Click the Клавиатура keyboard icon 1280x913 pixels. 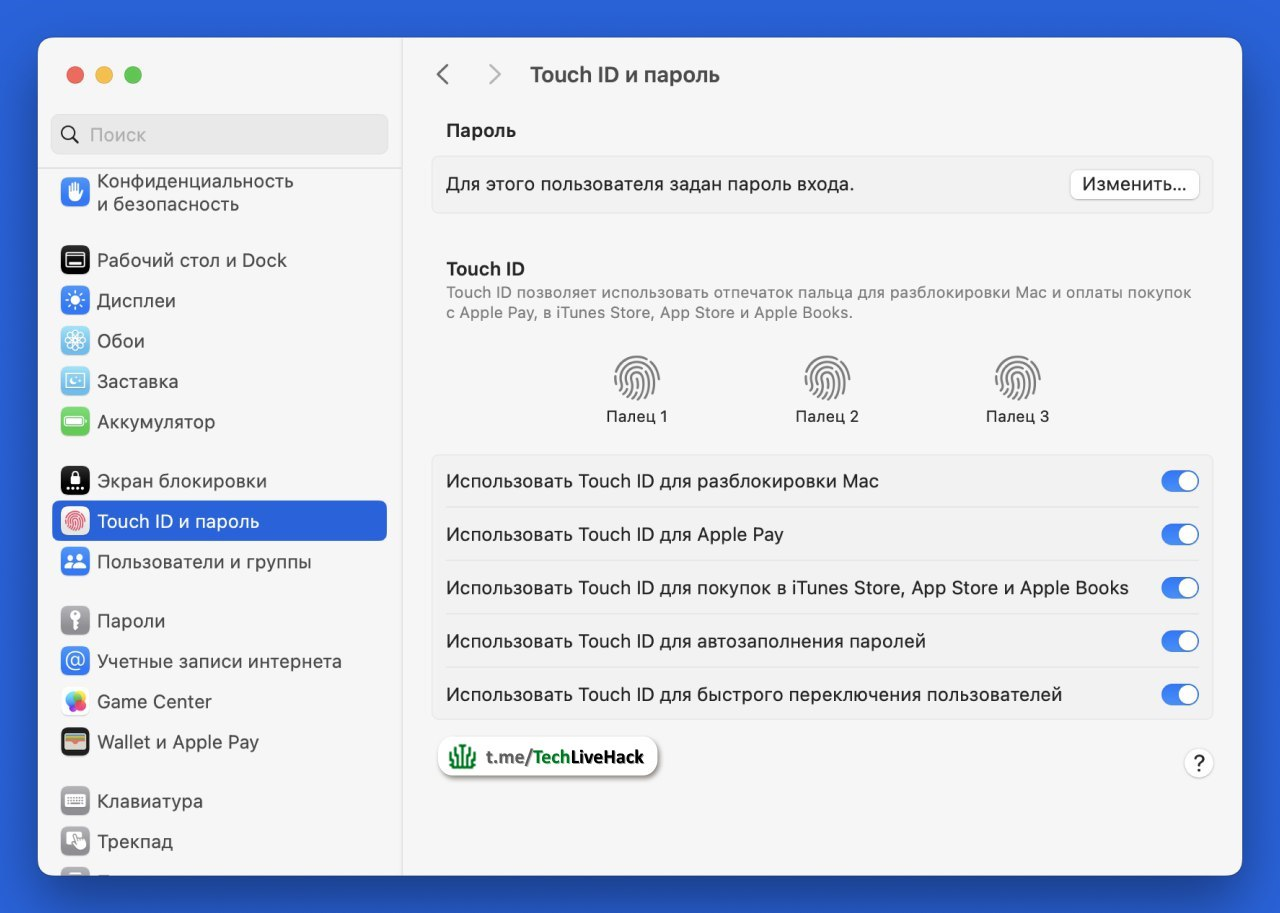click(x=75, y=801)
